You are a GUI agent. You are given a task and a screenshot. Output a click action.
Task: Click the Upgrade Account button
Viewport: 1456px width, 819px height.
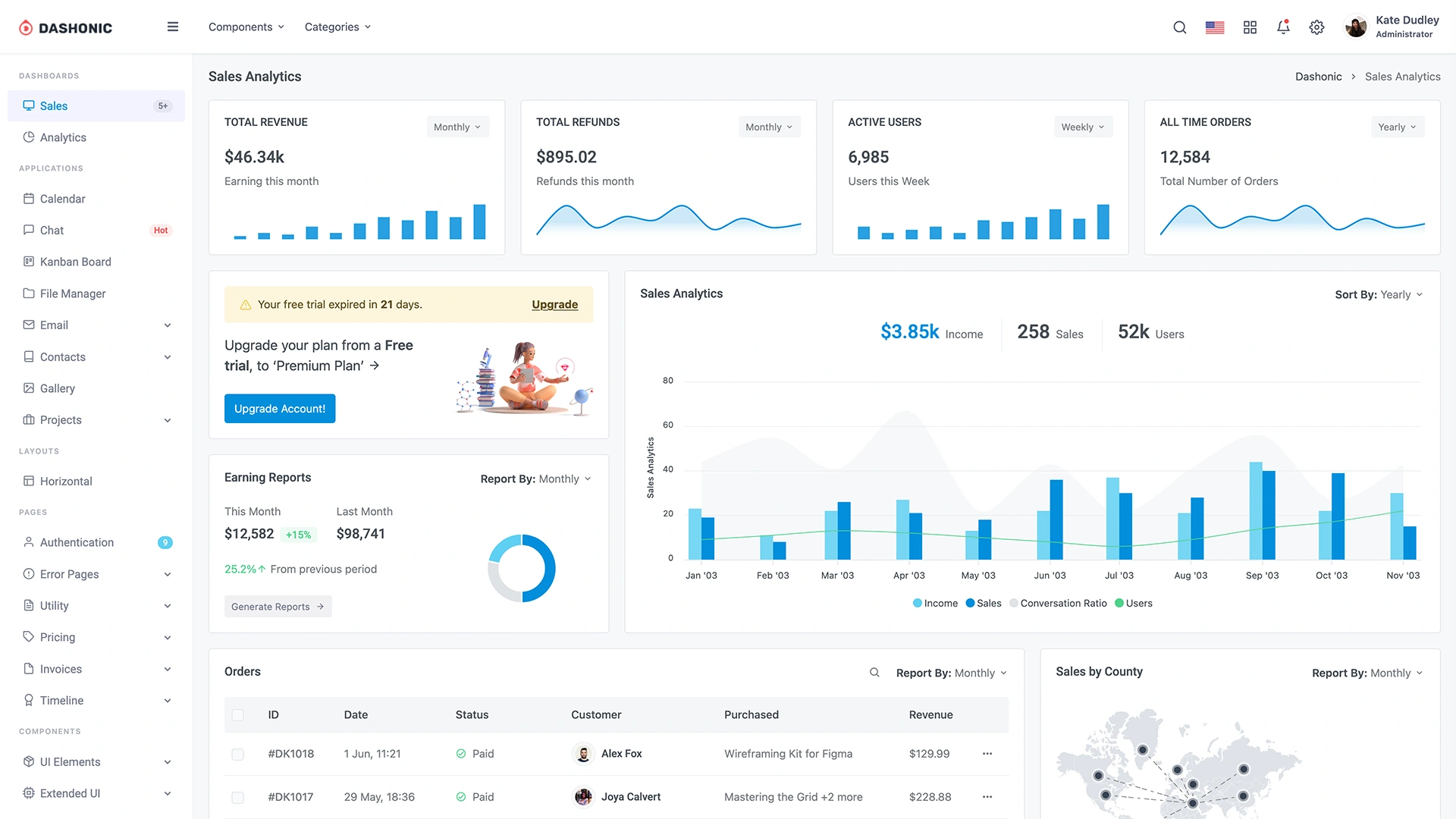click(x=279, y=408)
